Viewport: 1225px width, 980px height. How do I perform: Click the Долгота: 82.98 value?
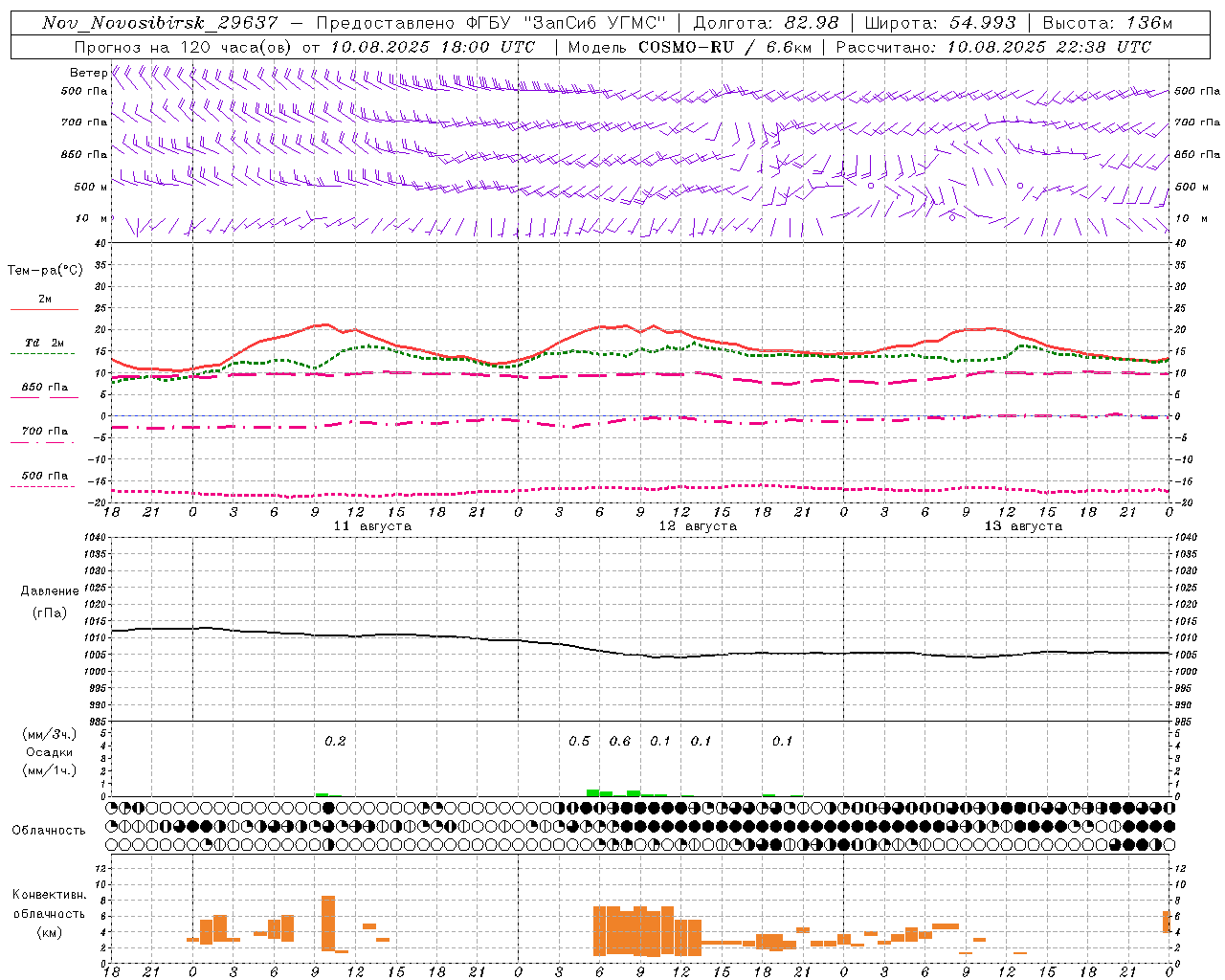[x=767, y=23]
